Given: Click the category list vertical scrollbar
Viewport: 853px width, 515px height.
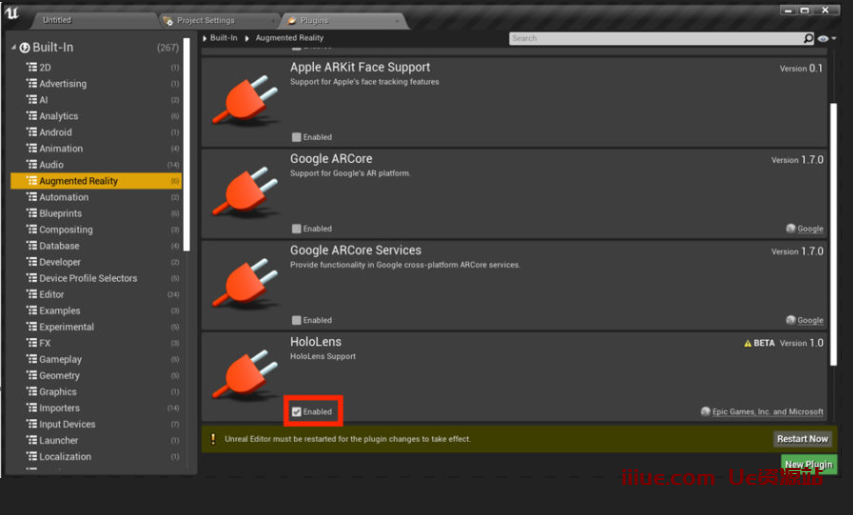Looking at the screenshot, I should point(187,144).
